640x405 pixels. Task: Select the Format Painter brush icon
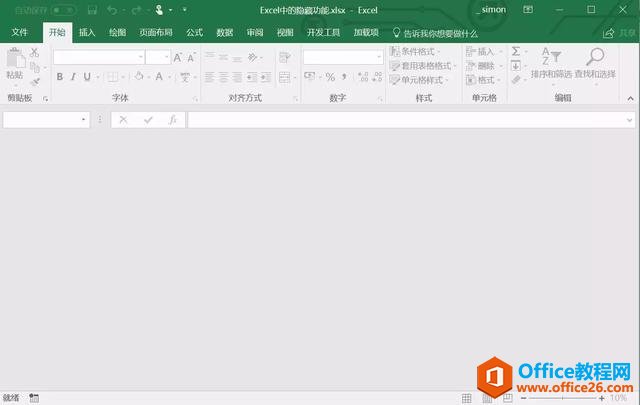34,82
